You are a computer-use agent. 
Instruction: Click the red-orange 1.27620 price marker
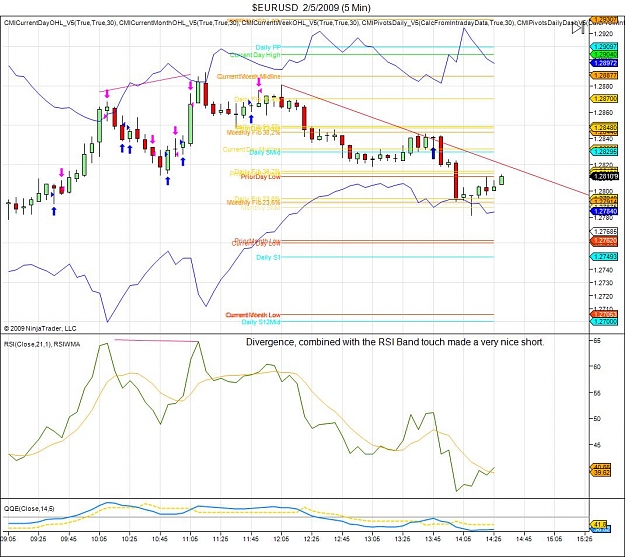click(603, 240)
